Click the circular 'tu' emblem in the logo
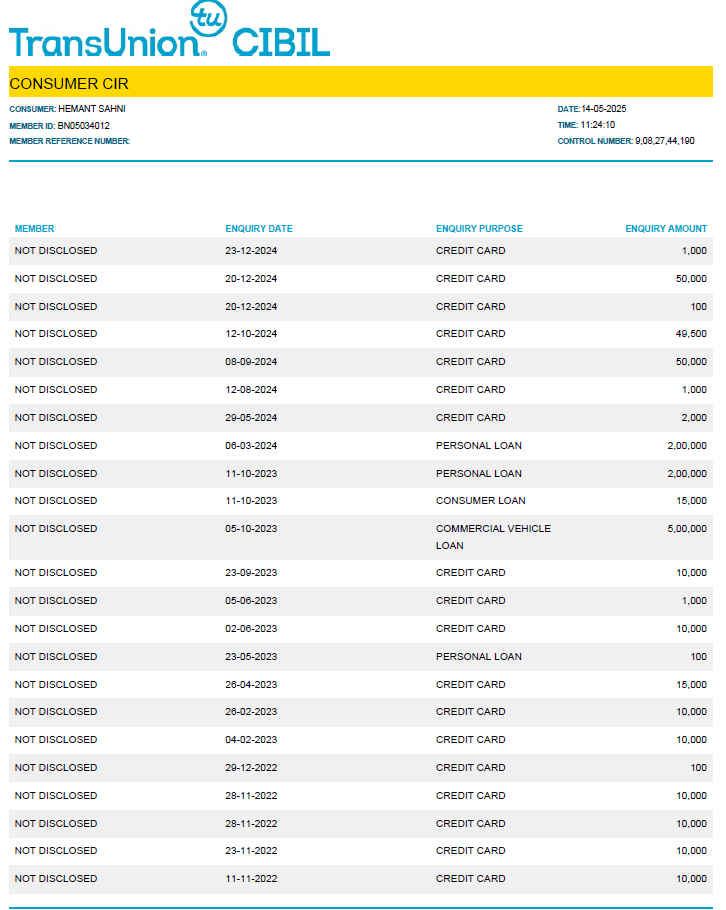The image size is (726, 910). click(208, 18)
